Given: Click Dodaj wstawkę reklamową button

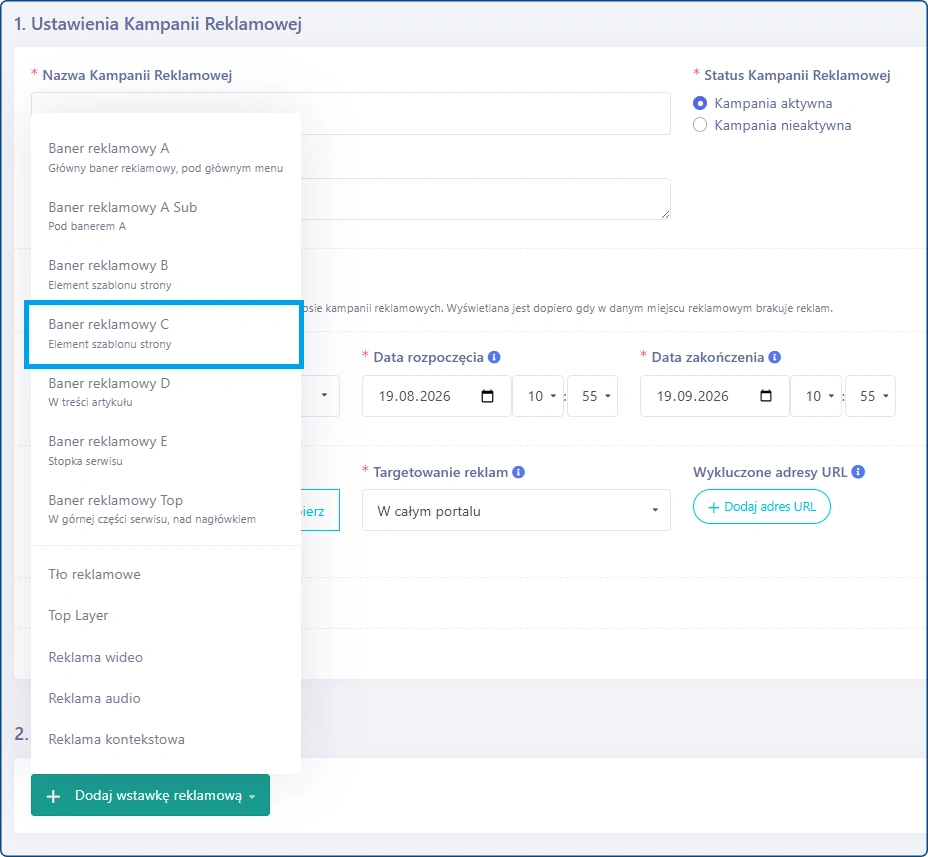Looking at the screenshot, I should point(150,795).
